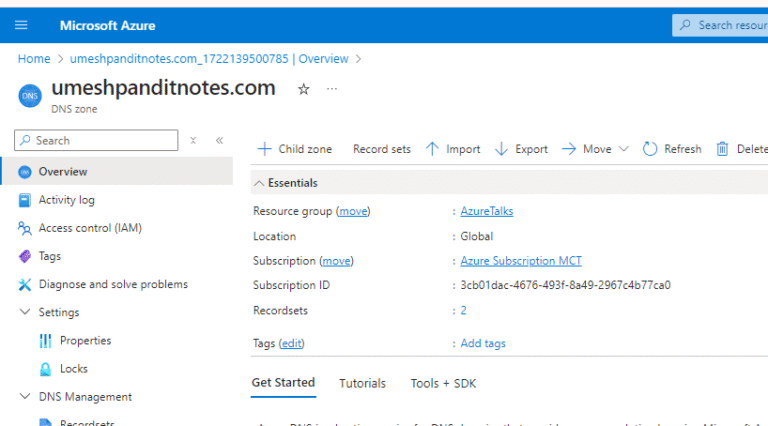Click Add tags link

483,343
